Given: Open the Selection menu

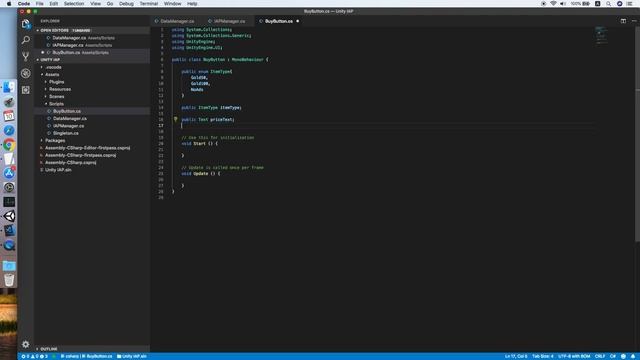Looking at the screenshot, I should pyautogui.click(x=74, y=4).
